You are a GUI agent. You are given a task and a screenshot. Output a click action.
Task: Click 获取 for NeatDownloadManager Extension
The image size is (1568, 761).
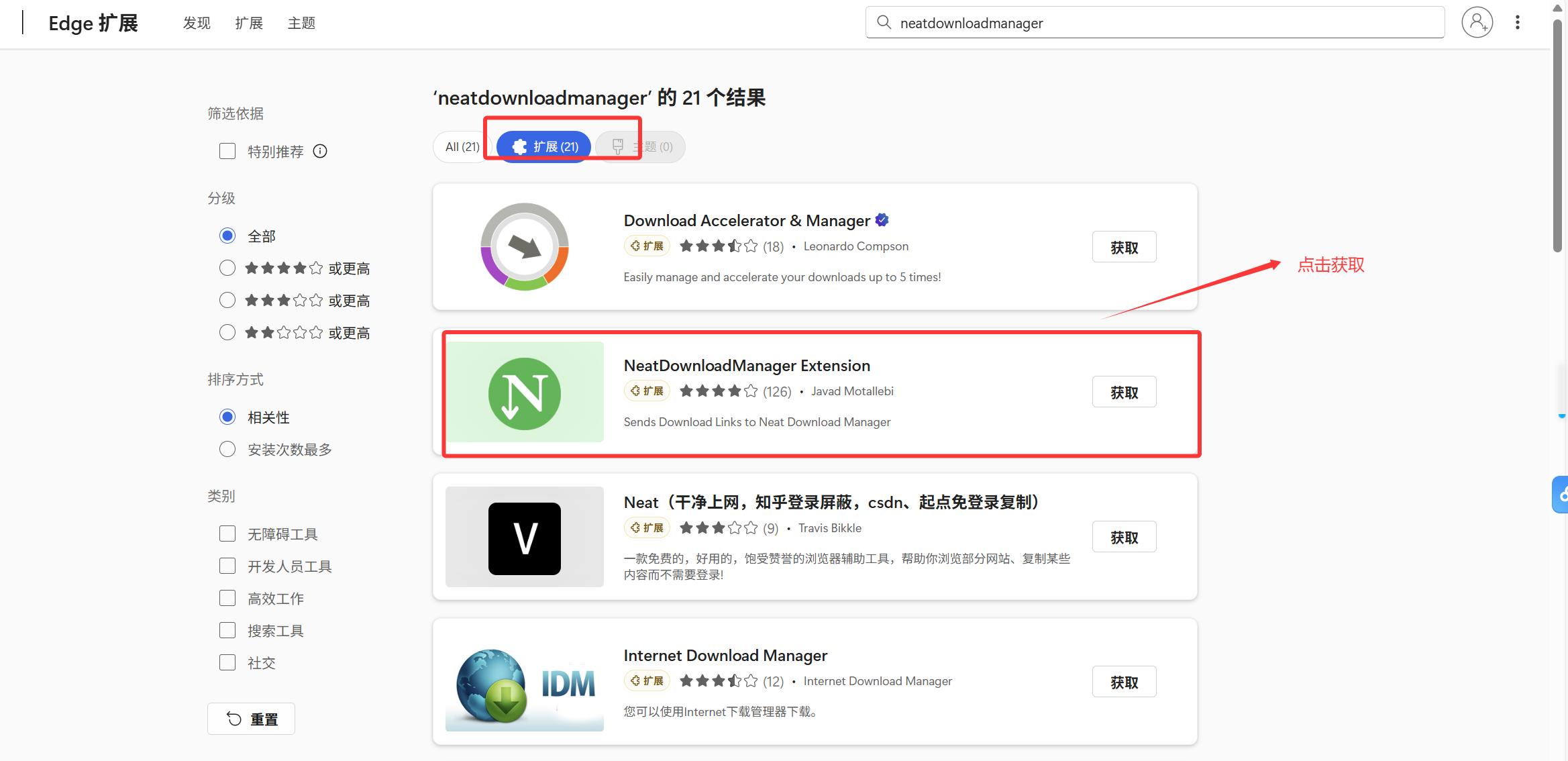(1124, 392)
